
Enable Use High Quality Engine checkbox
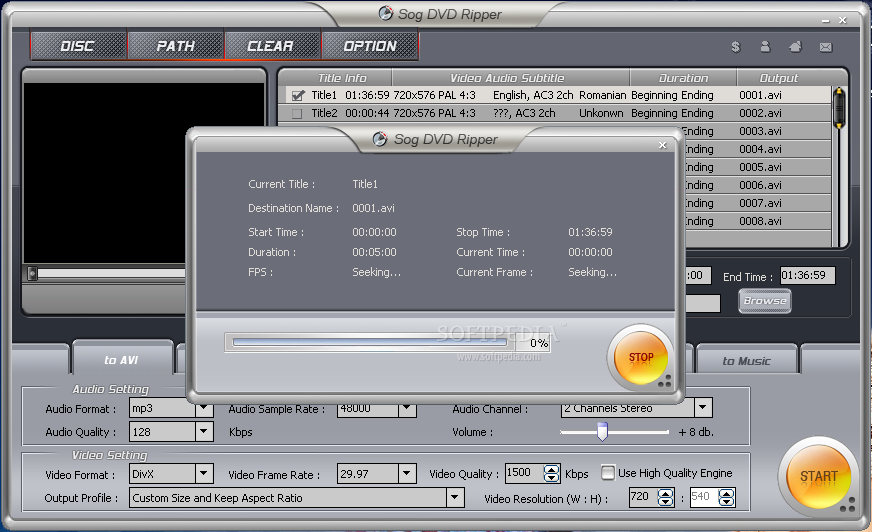[608, 473]
